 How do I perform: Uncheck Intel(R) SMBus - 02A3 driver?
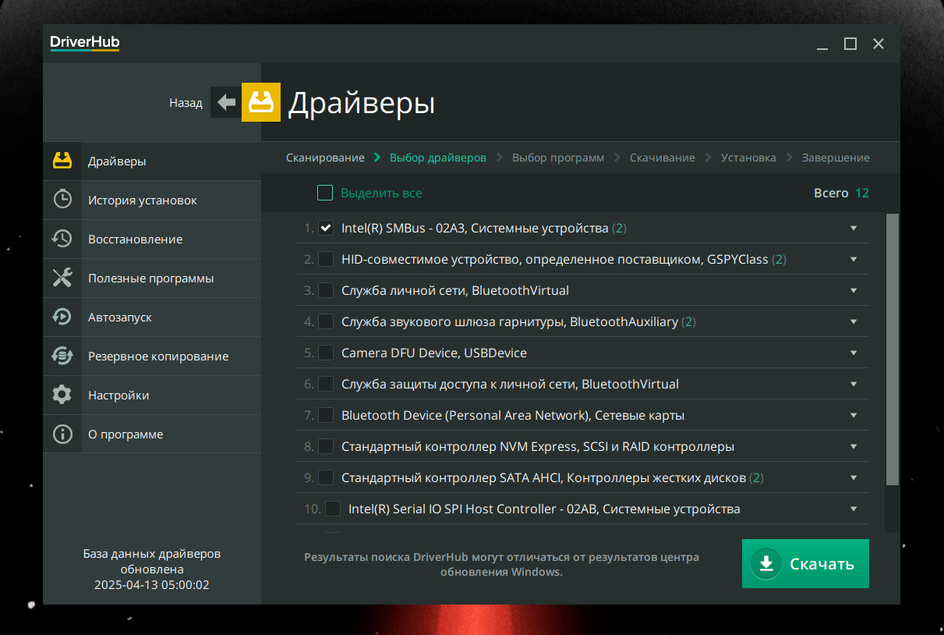[326, 228]
